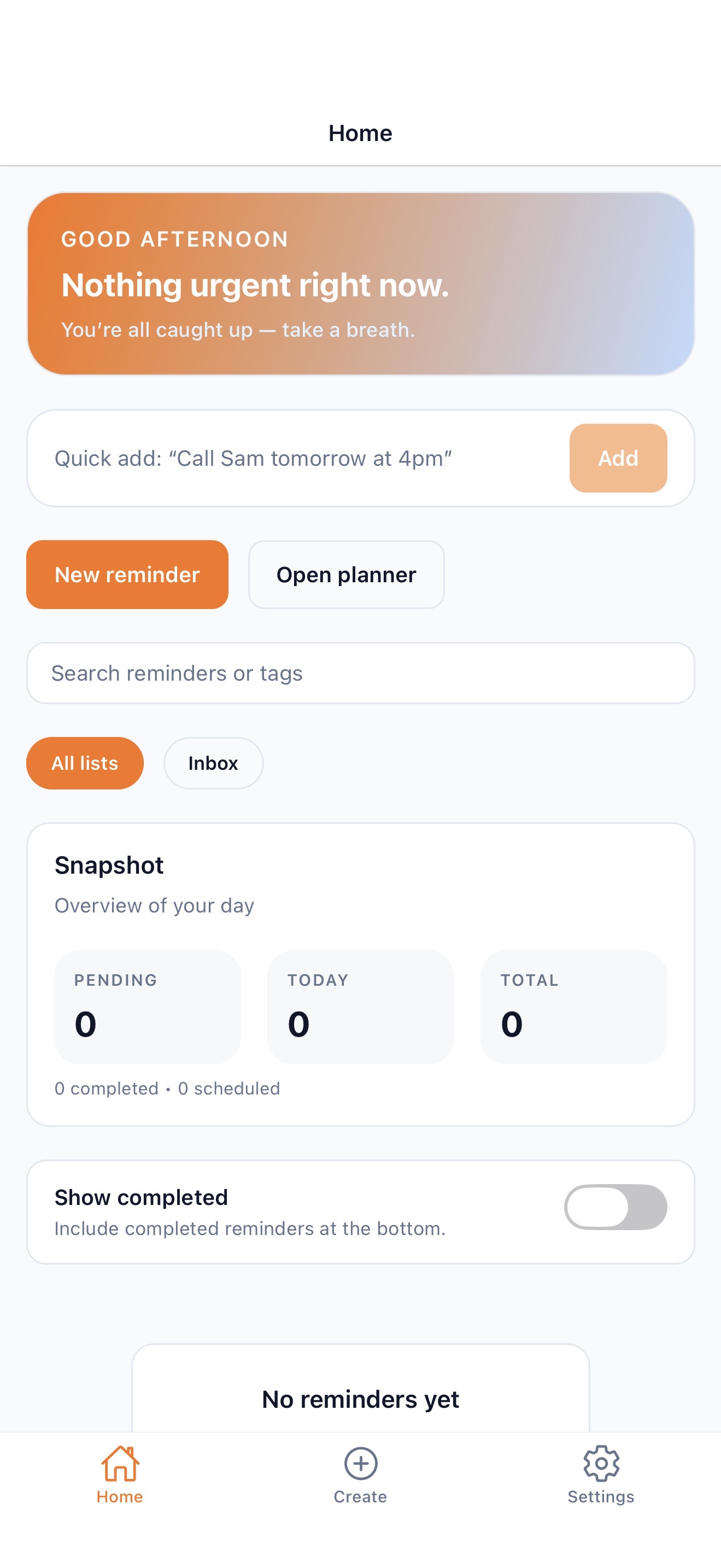Select the All lists filter chip

(85, 763)
